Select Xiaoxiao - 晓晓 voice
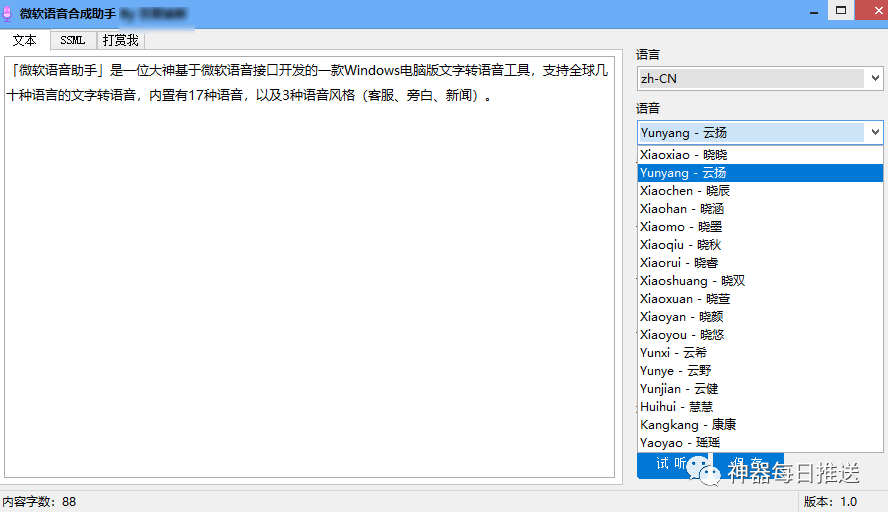The width and height of the screenshot is (888, 512). coord(760,155)
